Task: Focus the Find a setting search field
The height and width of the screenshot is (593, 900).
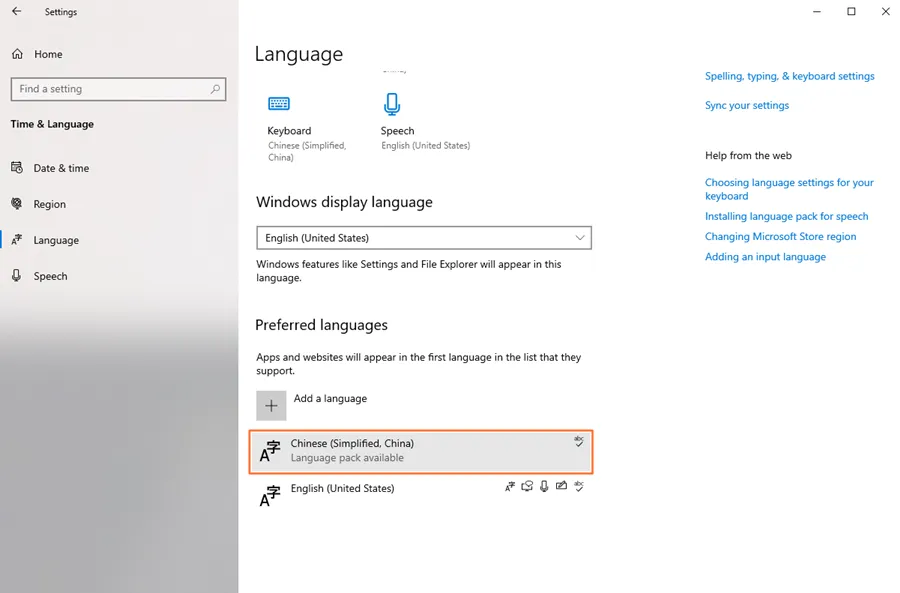Action: [x=110, y=89]
